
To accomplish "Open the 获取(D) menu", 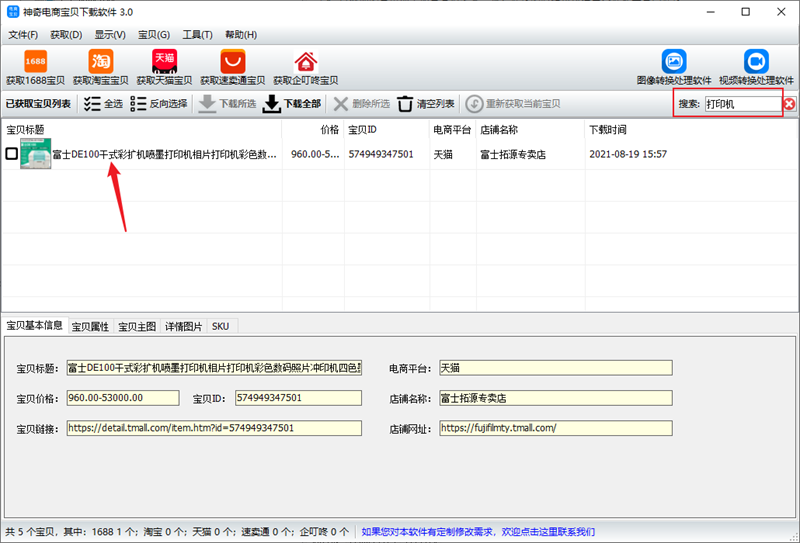I will click(66, 35).
